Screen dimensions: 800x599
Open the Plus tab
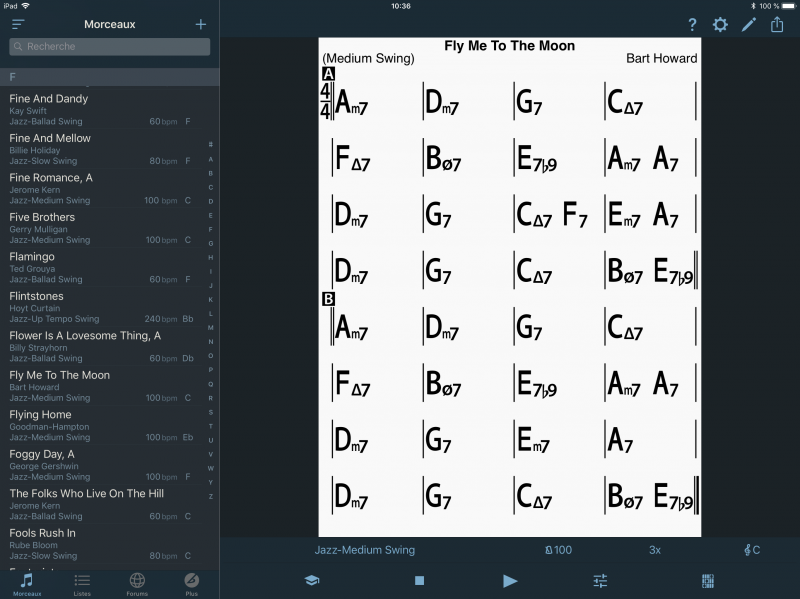(x=191, y=583)
